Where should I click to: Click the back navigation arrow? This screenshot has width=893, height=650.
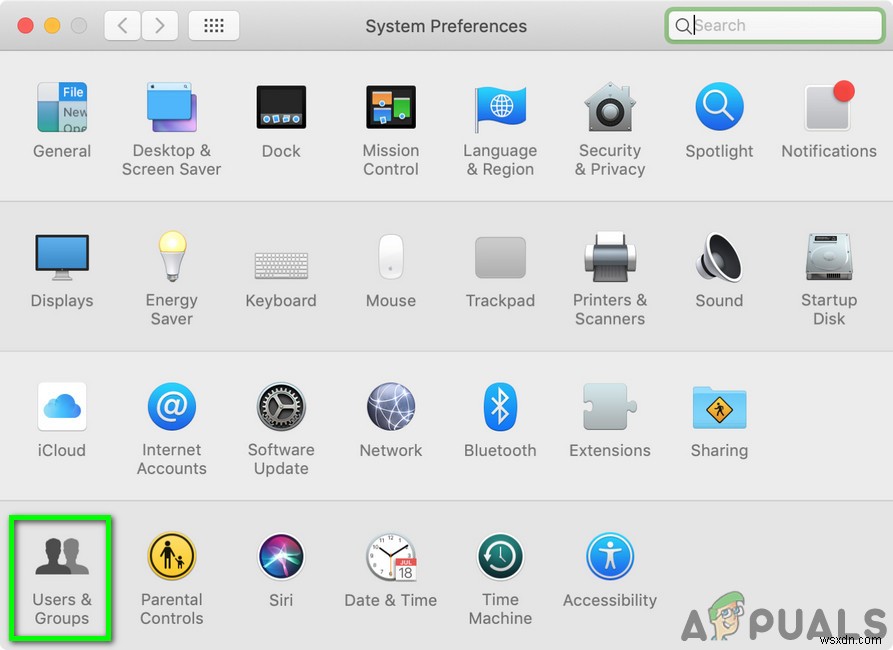122,25
